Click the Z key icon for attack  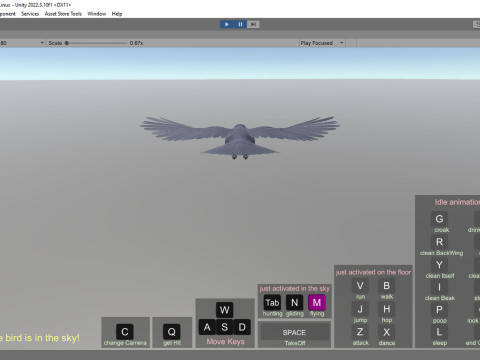pyautogui.click(x=360, y=332)
